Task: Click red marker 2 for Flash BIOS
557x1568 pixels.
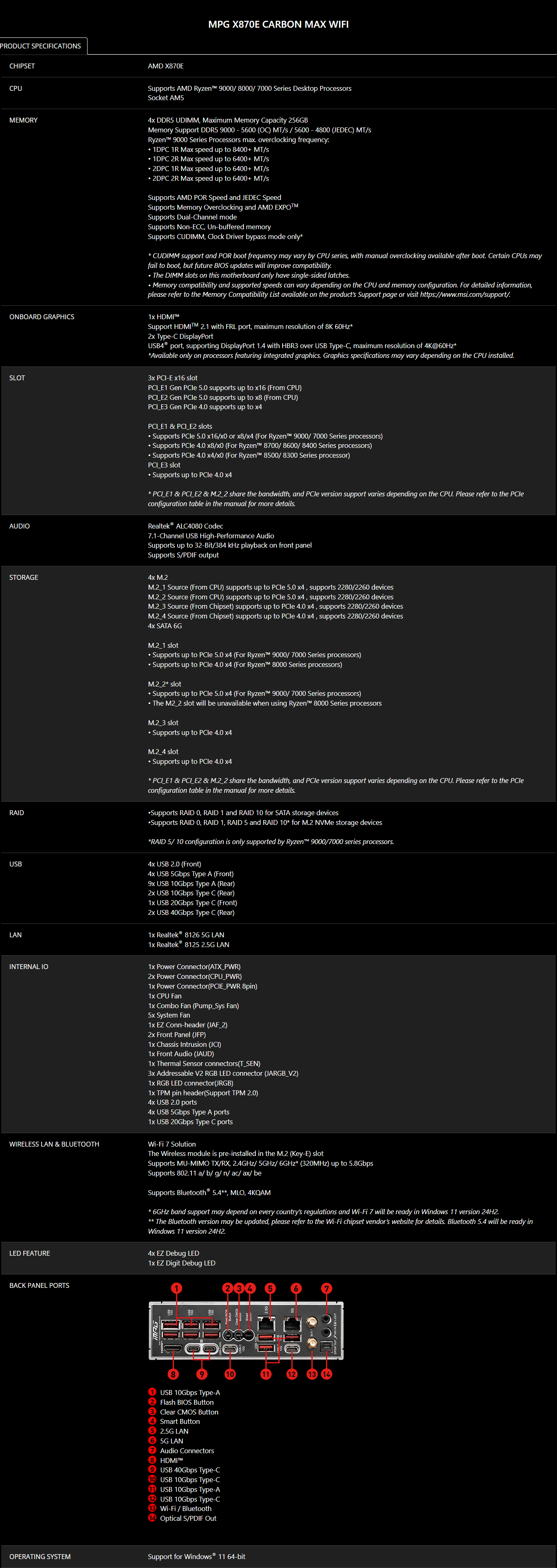Action: coord(228,1288)
